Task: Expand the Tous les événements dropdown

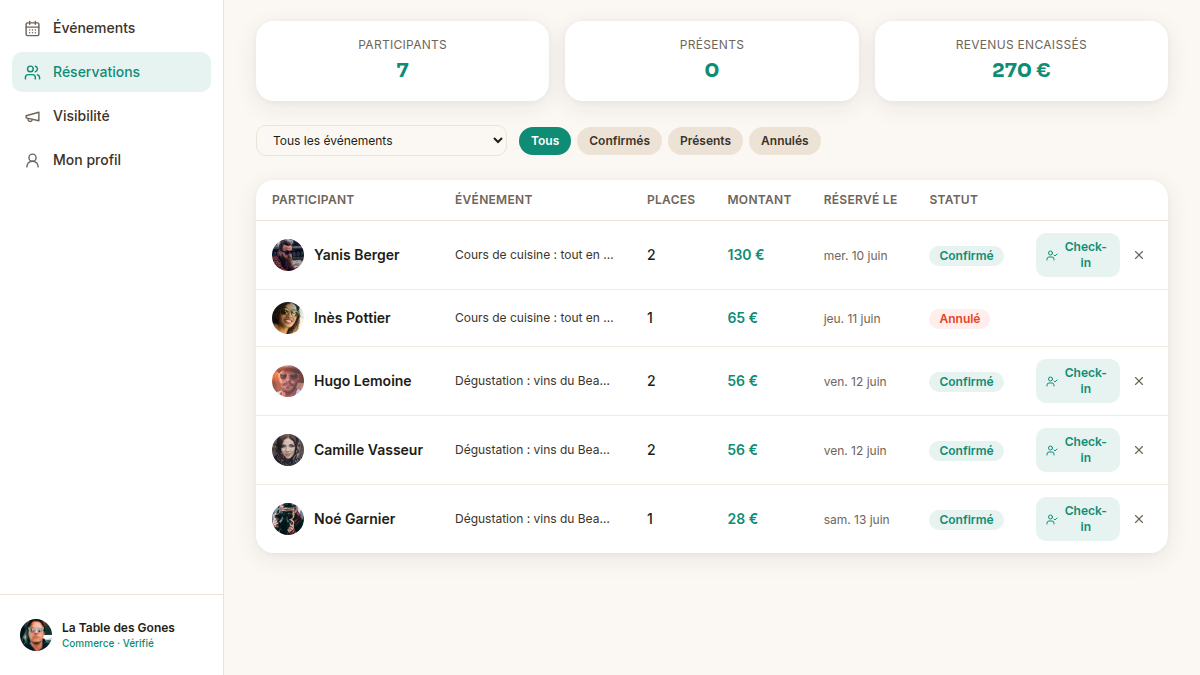Action: coord(381,141)
